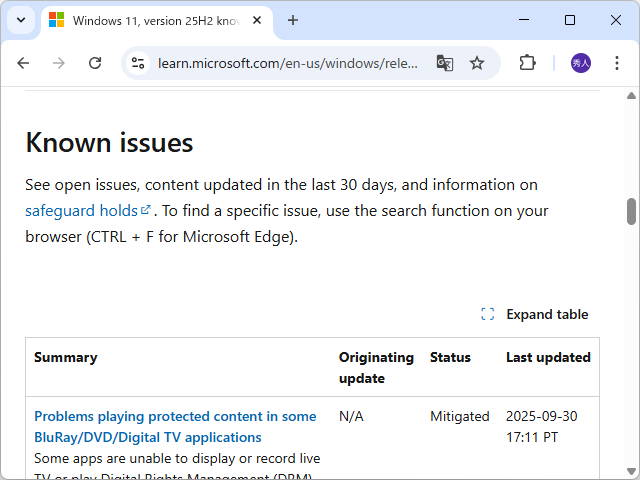Expand the tab search dropdown

coord(21,20)
